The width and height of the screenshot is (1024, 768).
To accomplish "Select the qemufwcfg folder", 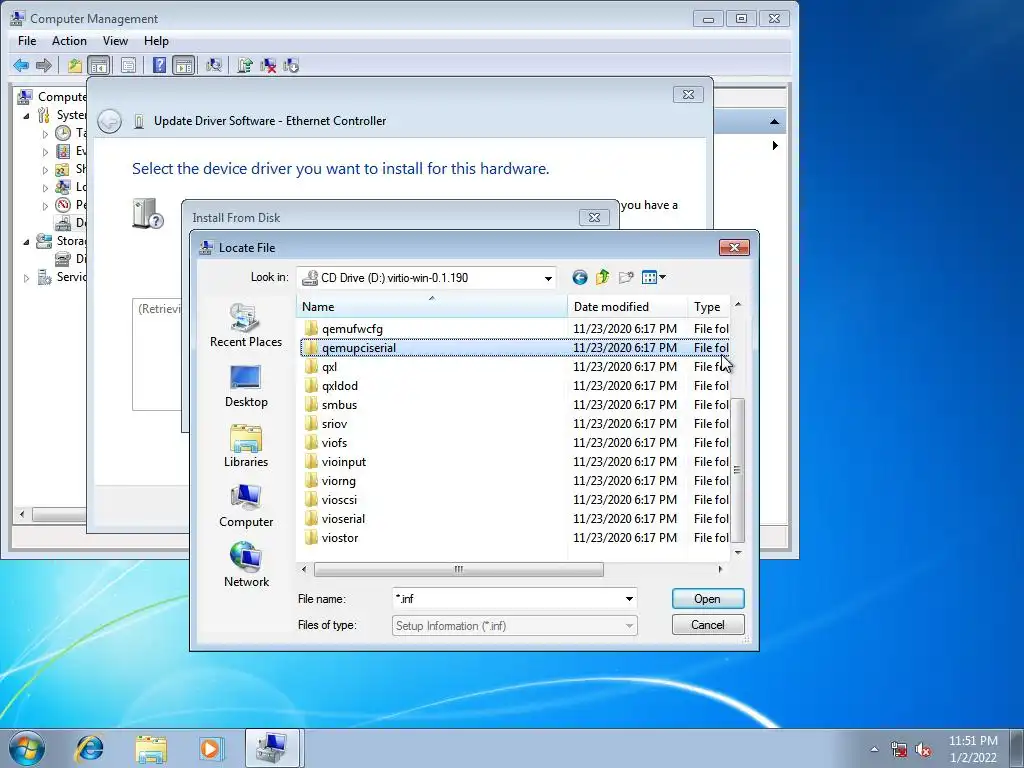I will click(x=352, y=328).
